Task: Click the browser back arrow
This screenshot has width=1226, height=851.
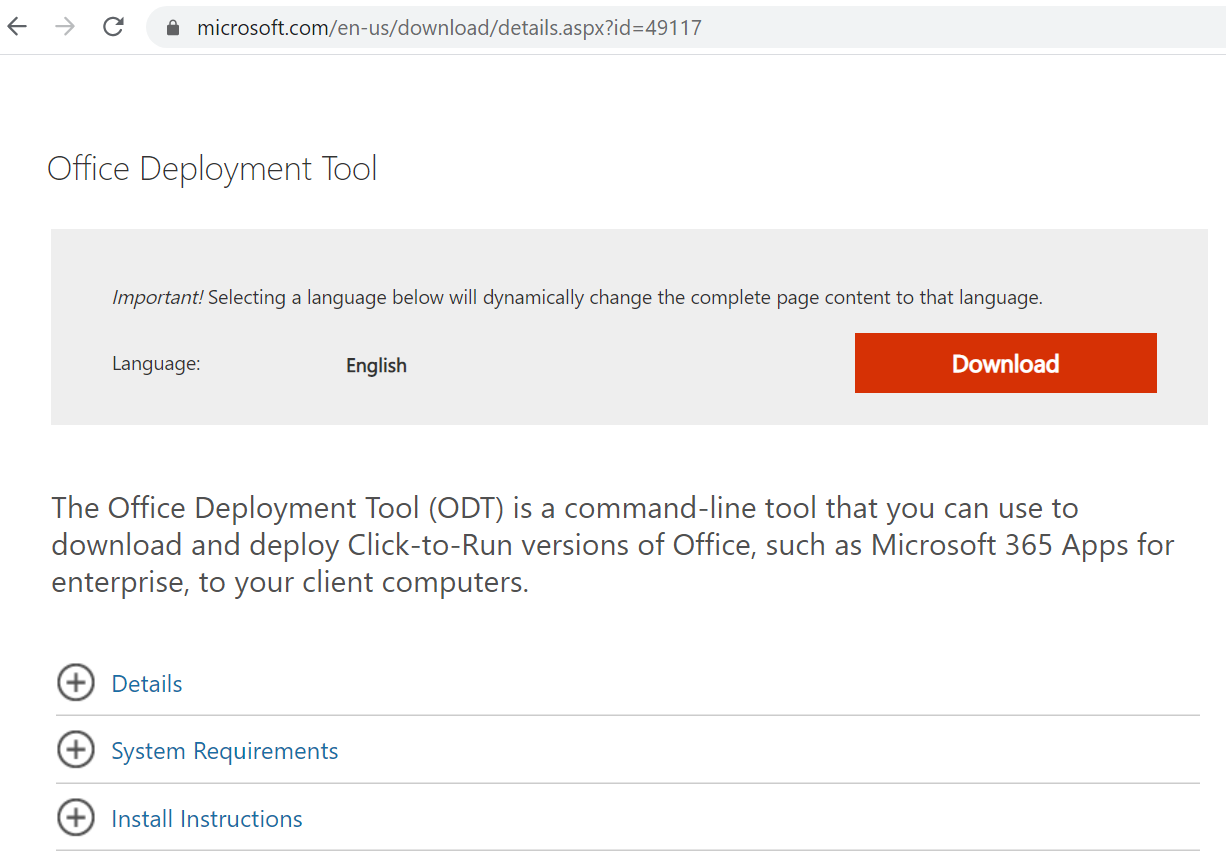Action: click(x=17, y=27)
